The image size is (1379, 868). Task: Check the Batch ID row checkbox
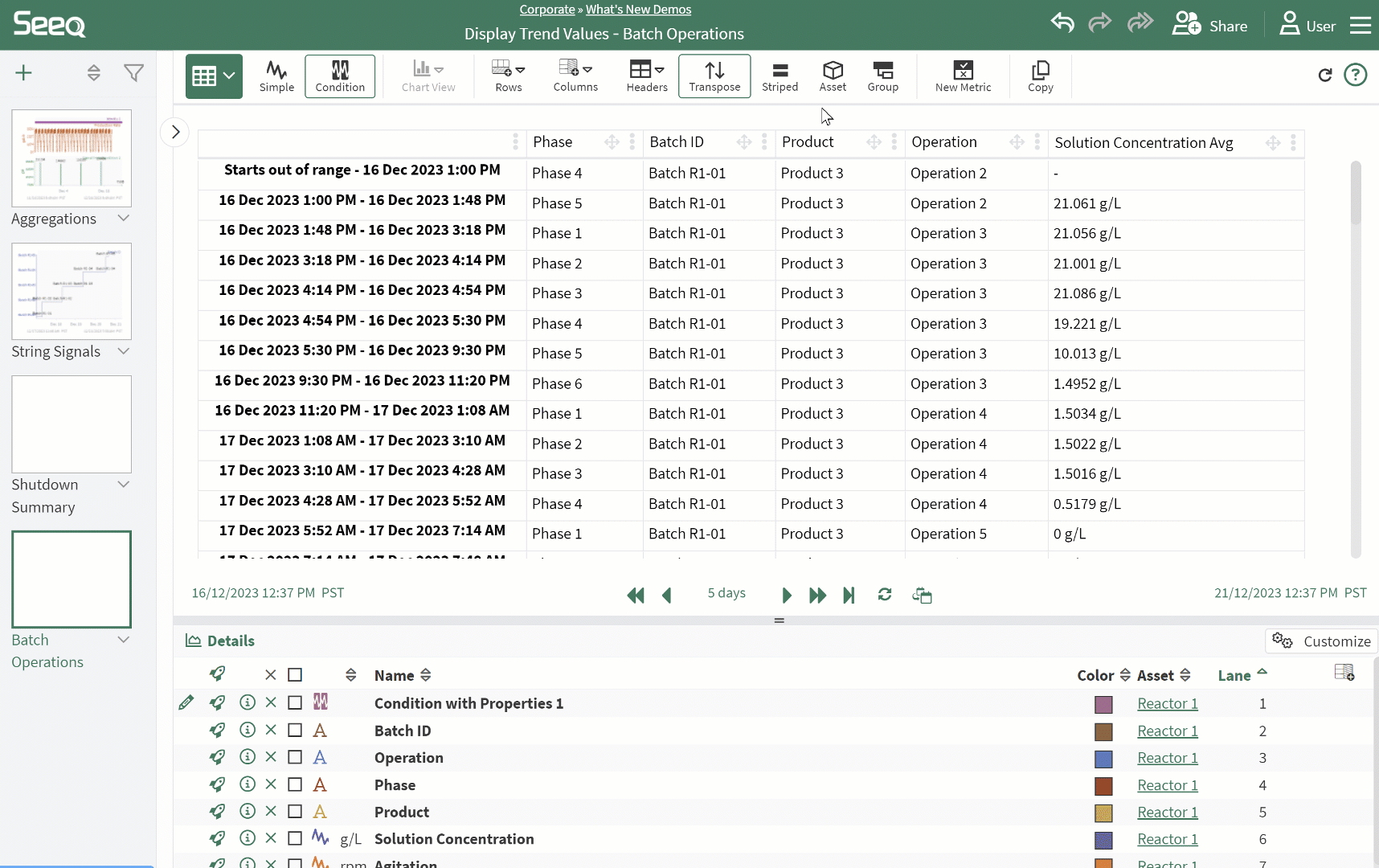coord(295,731)
